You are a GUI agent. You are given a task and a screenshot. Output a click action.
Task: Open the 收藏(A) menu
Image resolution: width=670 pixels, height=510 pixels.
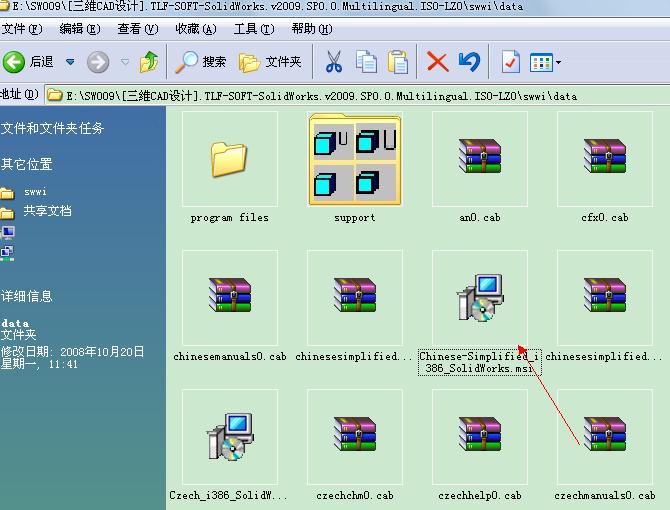tap(196, 29)
